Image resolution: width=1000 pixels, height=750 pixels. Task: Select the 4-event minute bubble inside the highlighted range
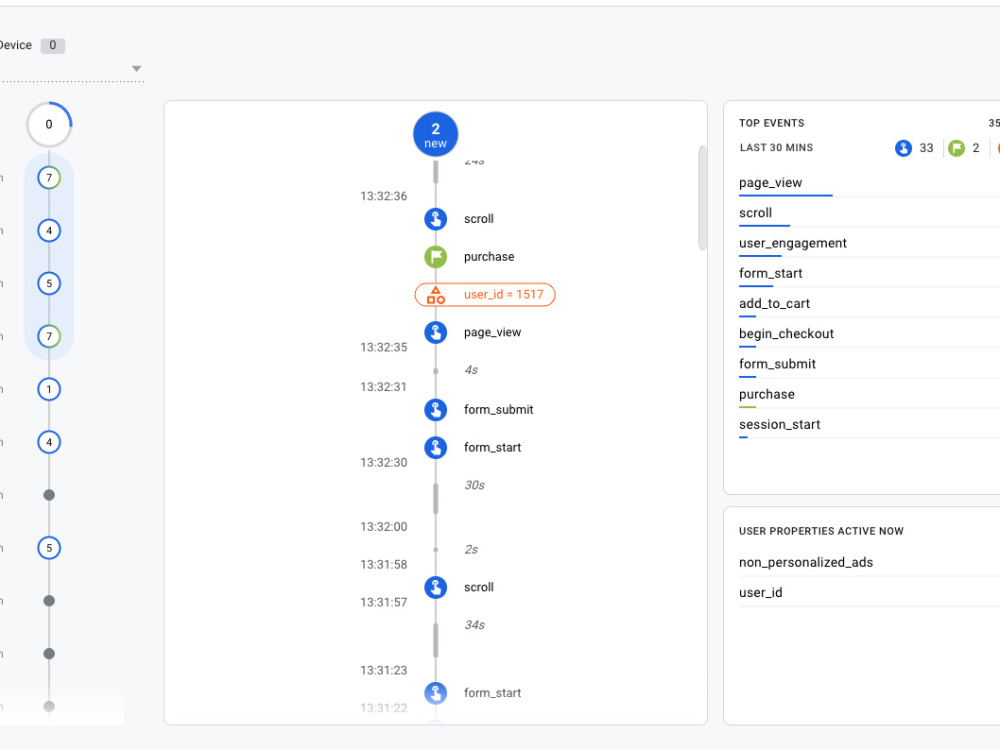click(x=49, y=231)
